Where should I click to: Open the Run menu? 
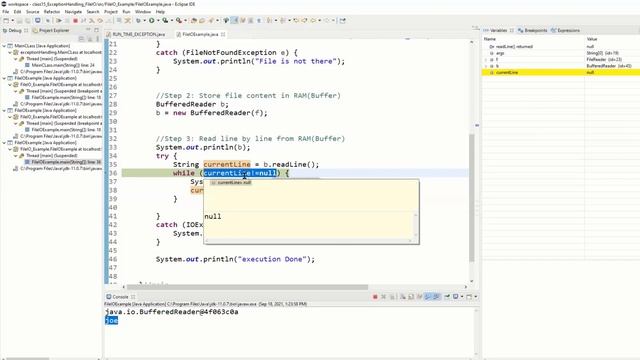pyautogui.click(x=126, y=12)
